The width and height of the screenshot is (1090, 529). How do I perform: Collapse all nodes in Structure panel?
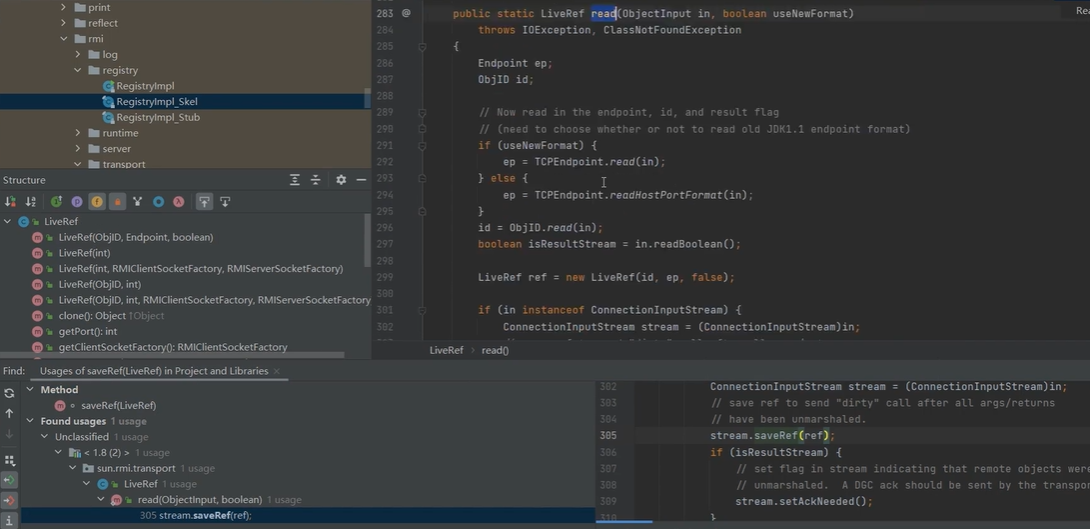pos(316,180)
